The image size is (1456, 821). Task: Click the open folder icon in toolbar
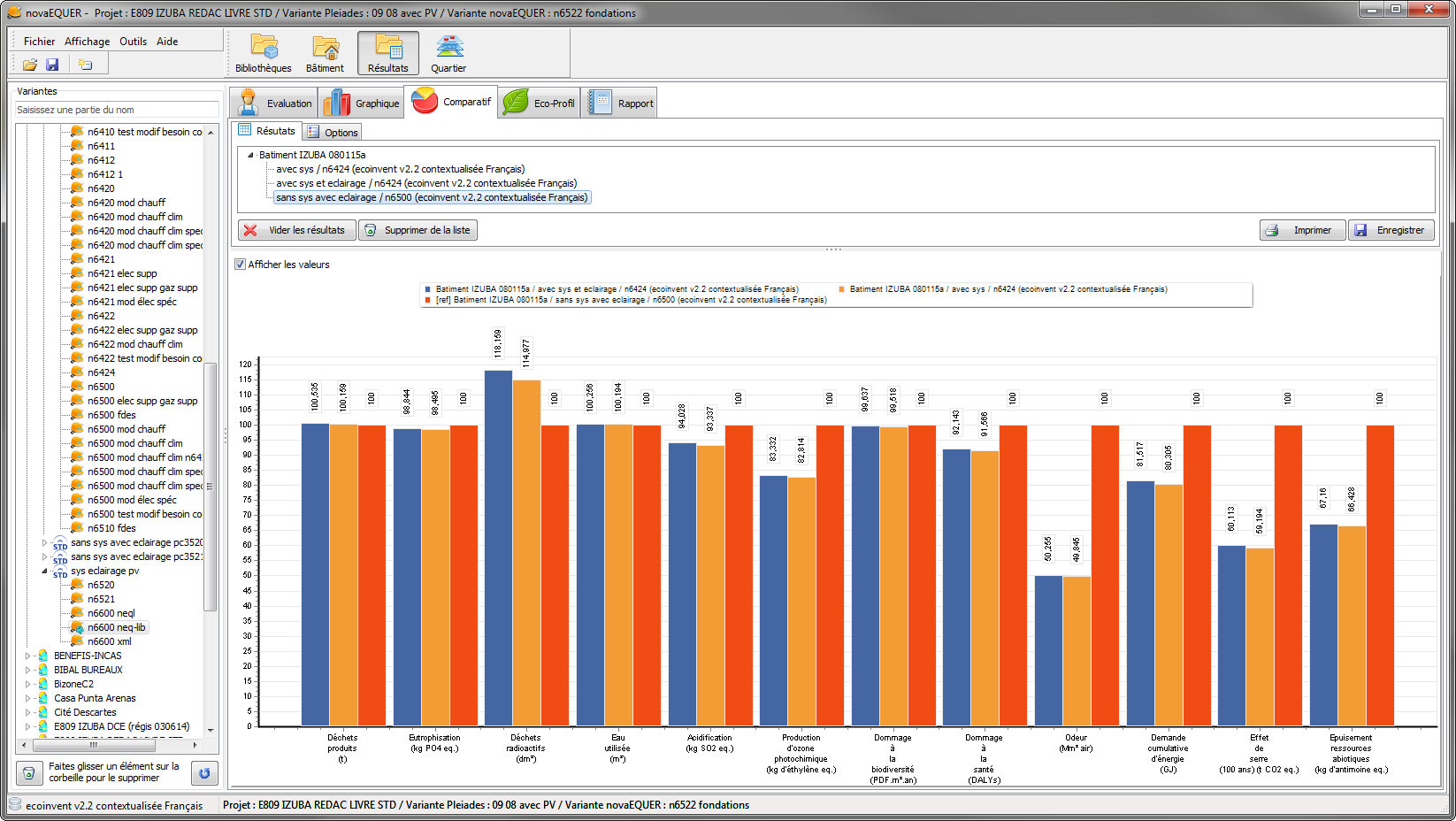(30, 65)
